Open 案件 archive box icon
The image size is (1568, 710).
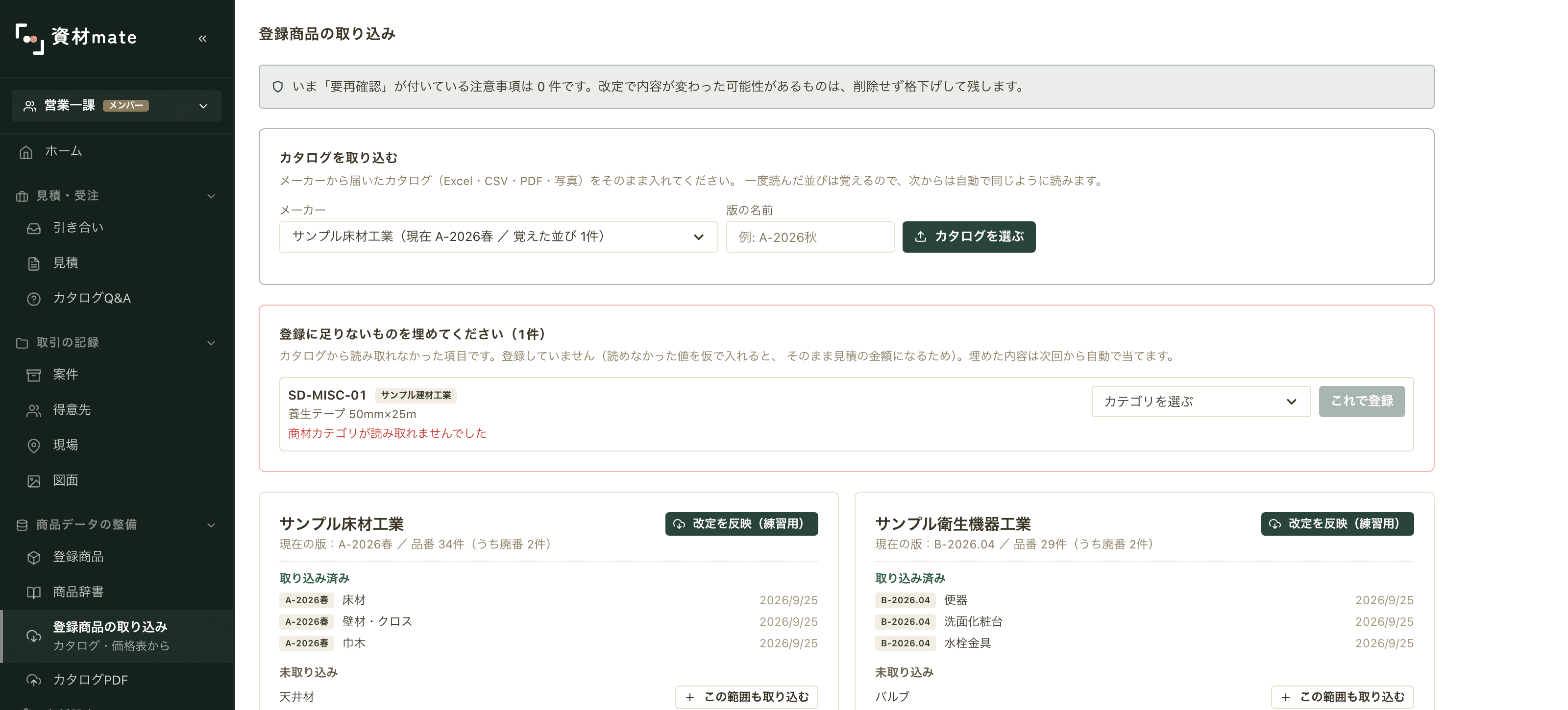(34, 375)
